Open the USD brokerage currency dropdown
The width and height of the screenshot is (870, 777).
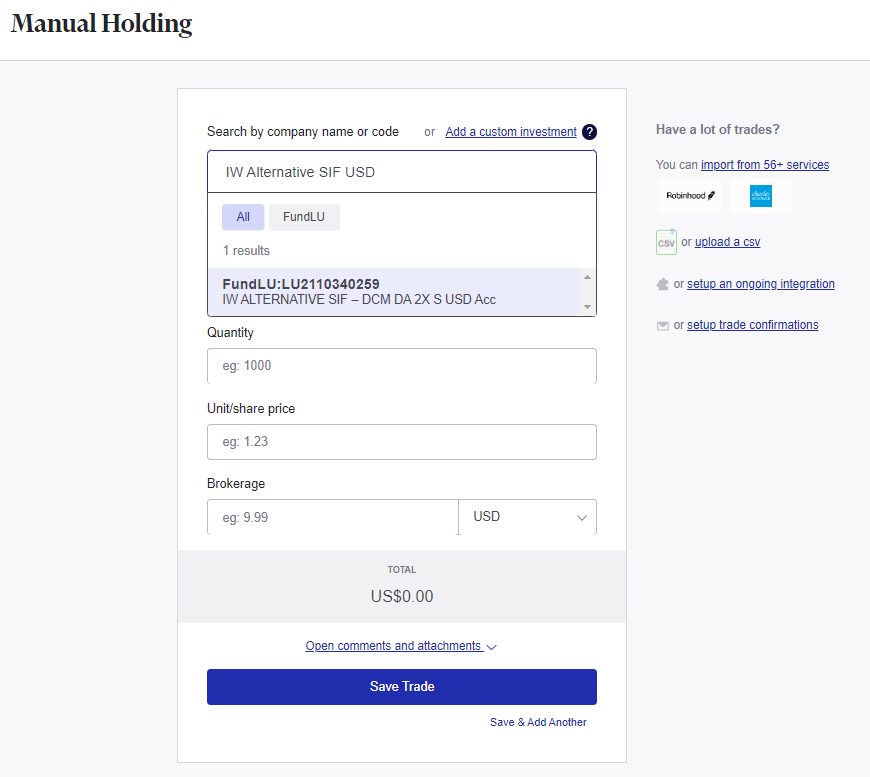tap(527, 517)
